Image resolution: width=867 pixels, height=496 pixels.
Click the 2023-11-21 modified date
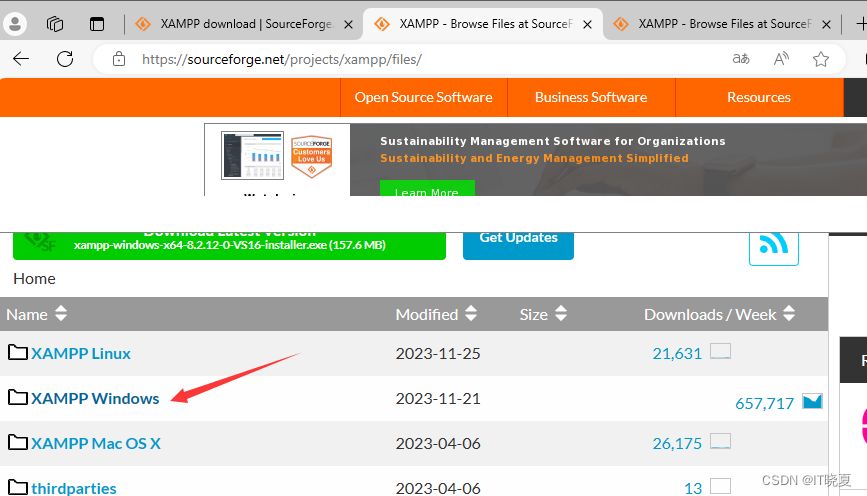[438, 399]
